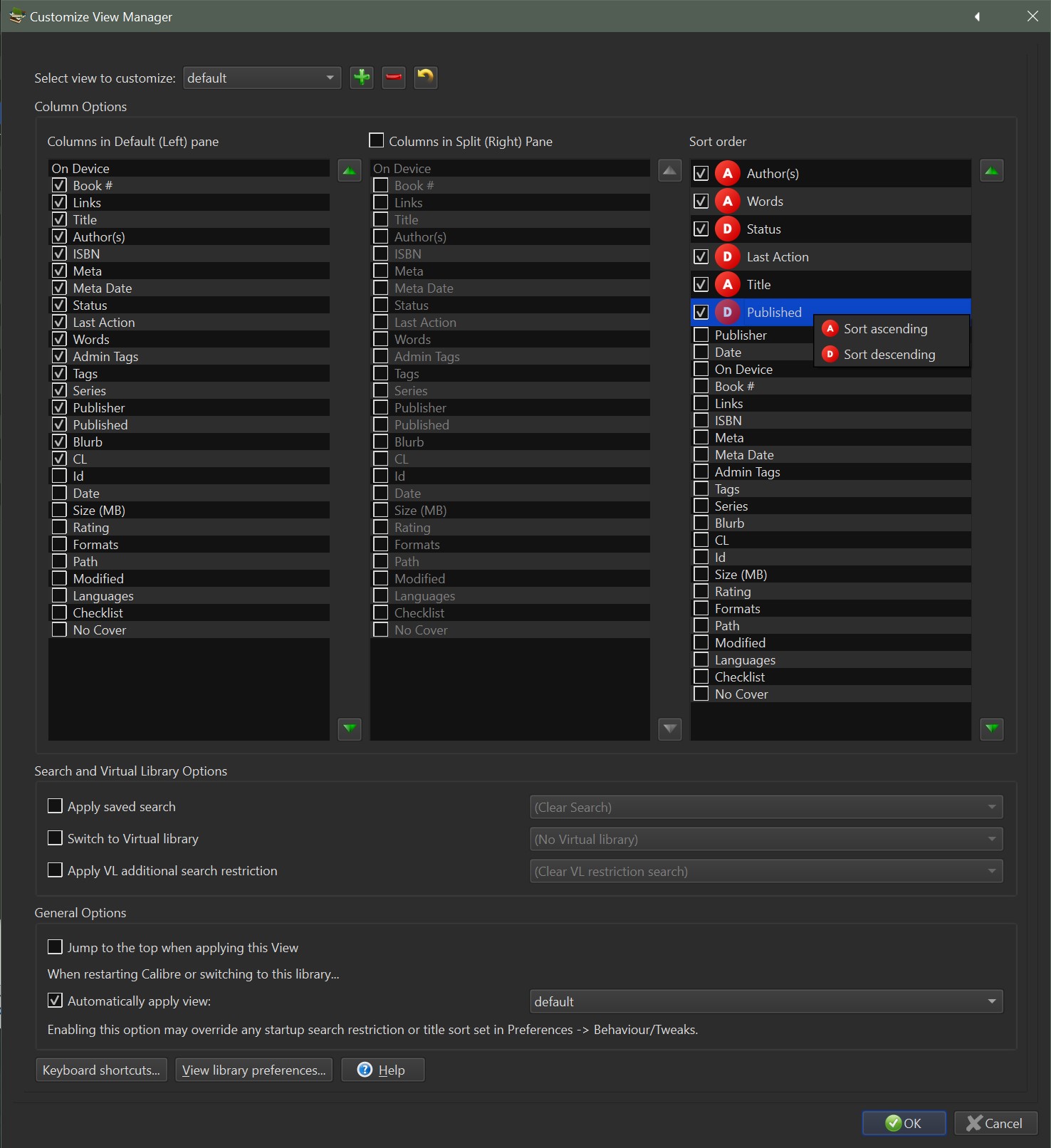Toggle sort direction icon for Author(s)
This screenshot has width=1051, height=1148.
727,174
